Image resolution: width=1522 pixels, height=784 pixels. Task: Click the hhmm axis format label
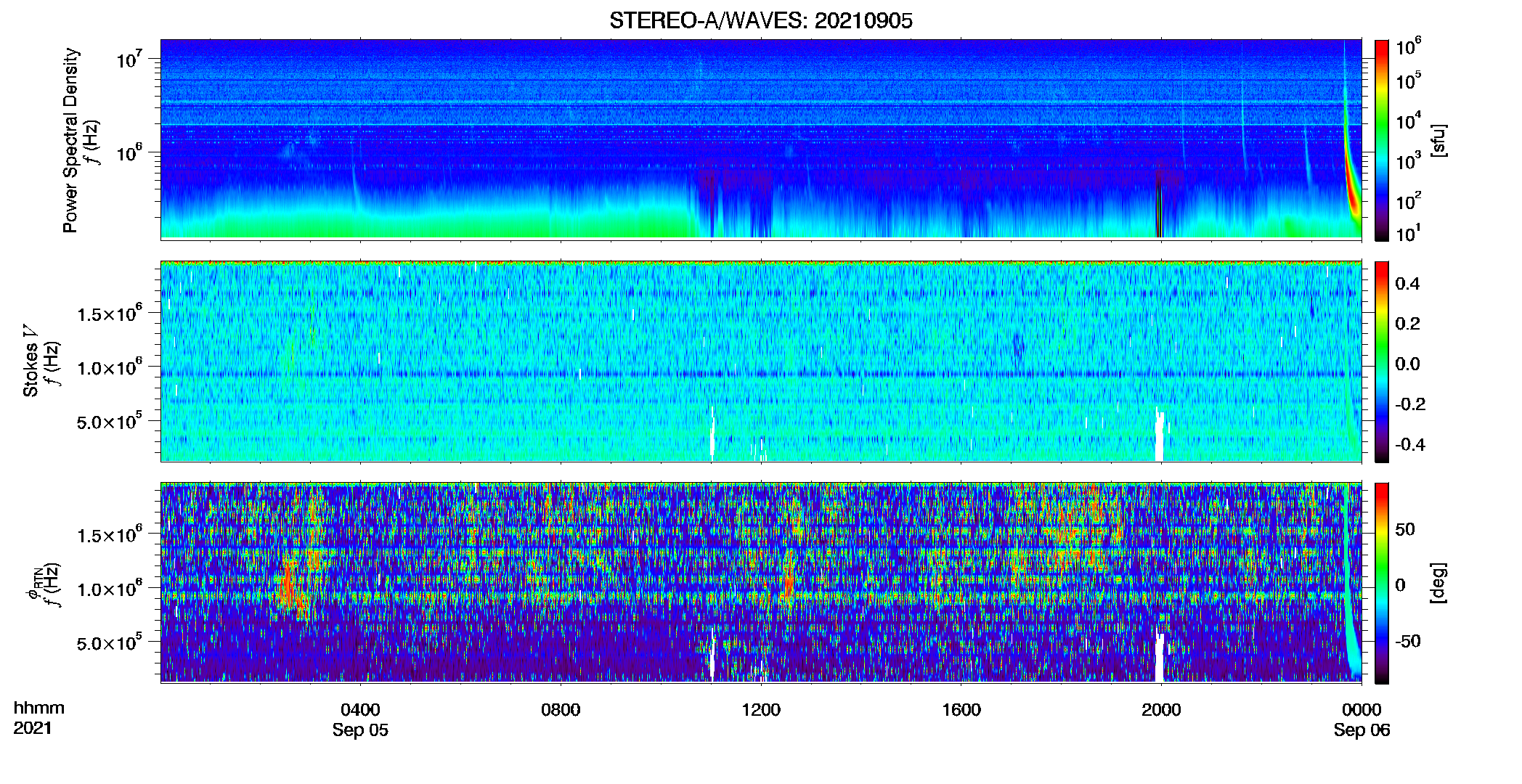pyautogui.click(x=39, y=708)
